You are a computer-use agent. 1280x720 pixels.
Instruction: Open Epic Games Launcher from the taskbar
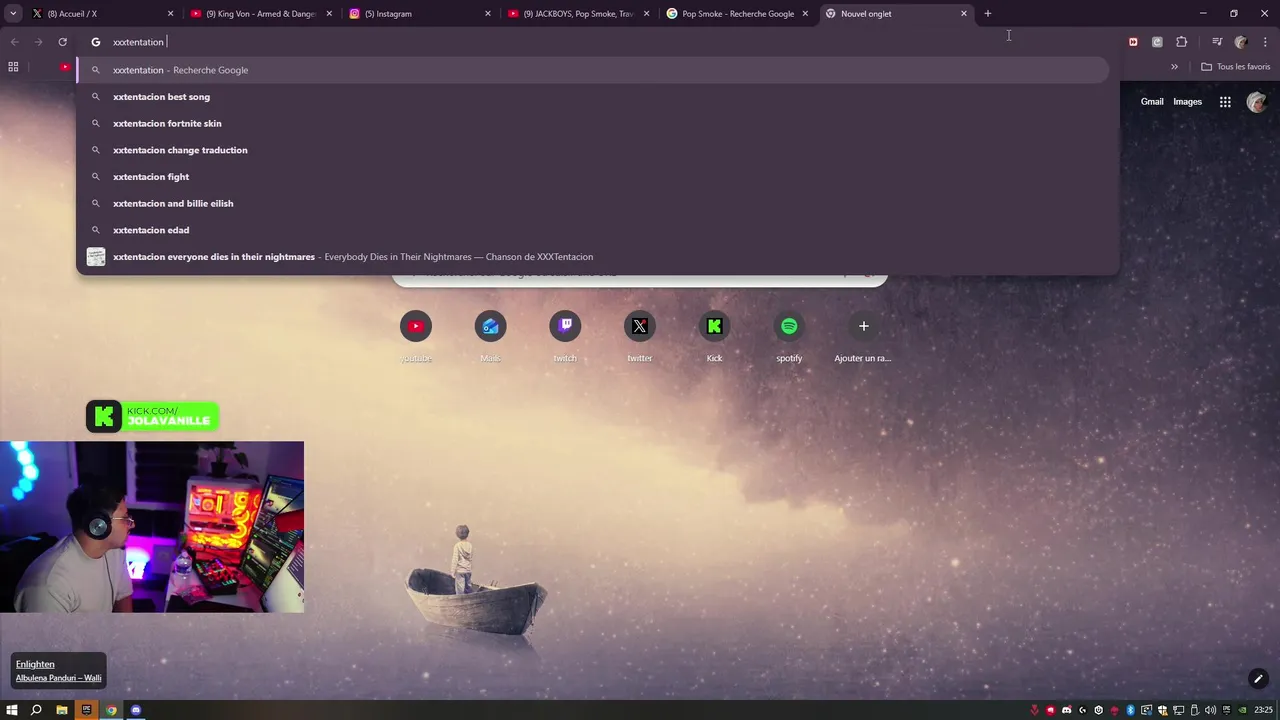pos(86,710)
